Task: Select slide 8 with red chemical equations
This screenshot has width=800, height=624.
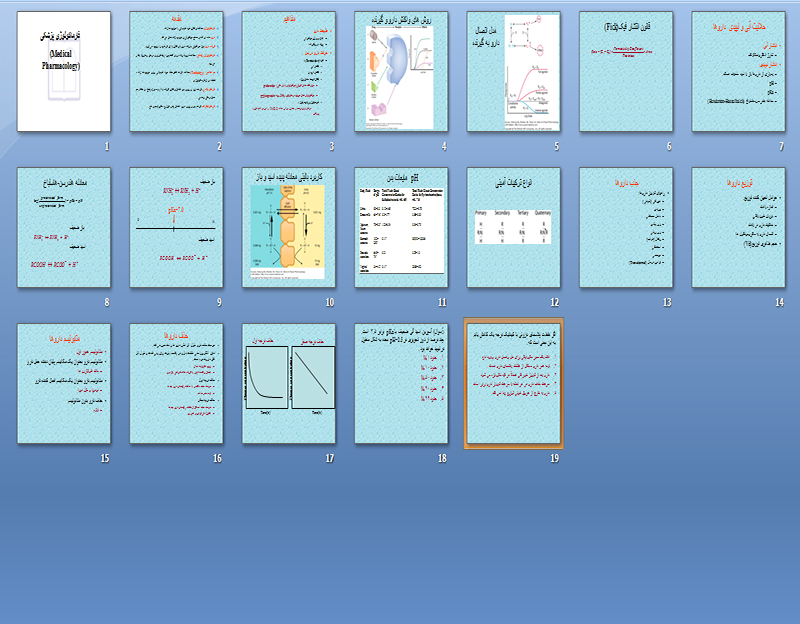Action: (x=64, y=228)
